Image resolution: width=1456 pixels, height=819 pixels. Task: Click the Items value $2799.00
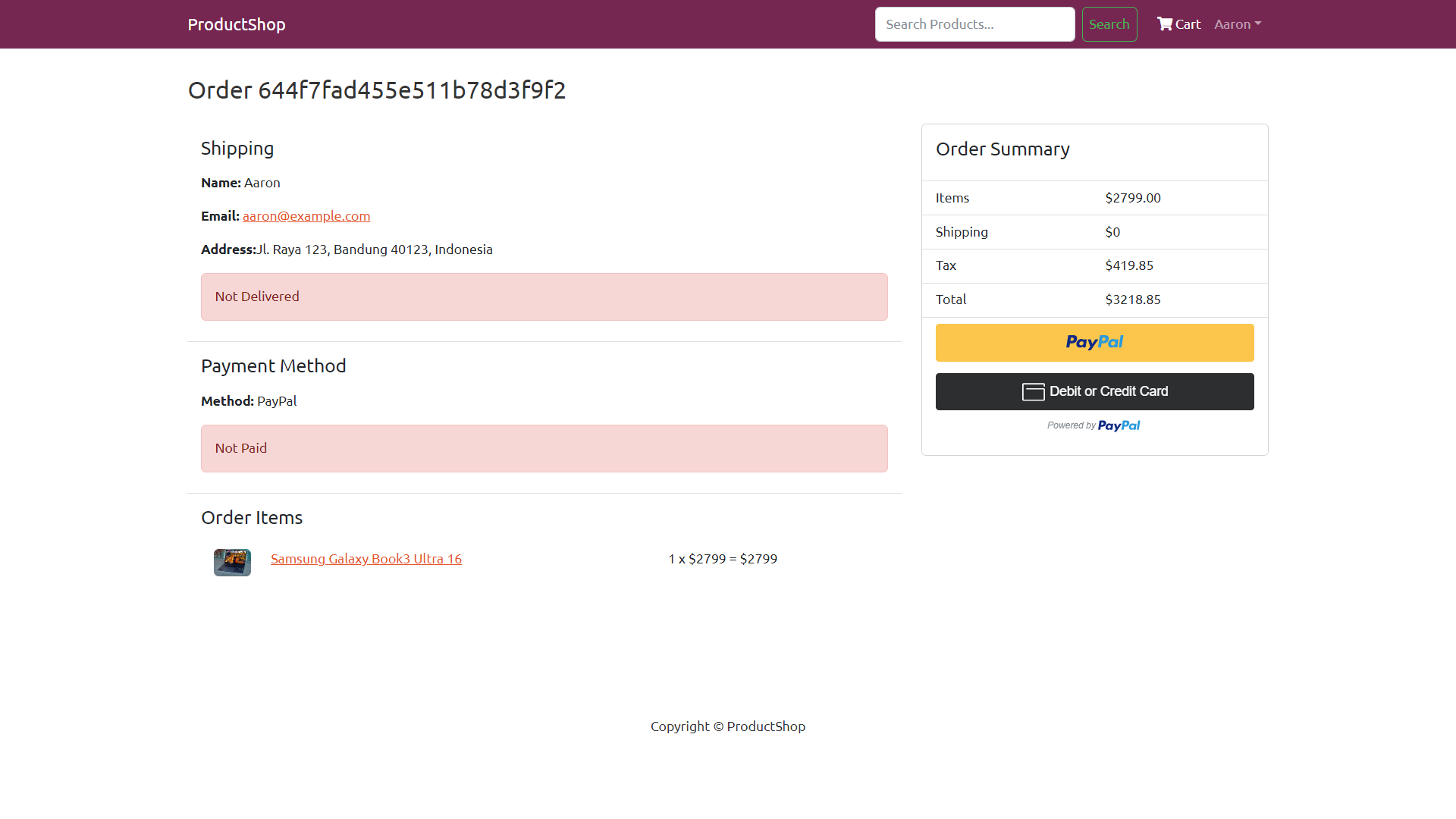point(1133,198)
